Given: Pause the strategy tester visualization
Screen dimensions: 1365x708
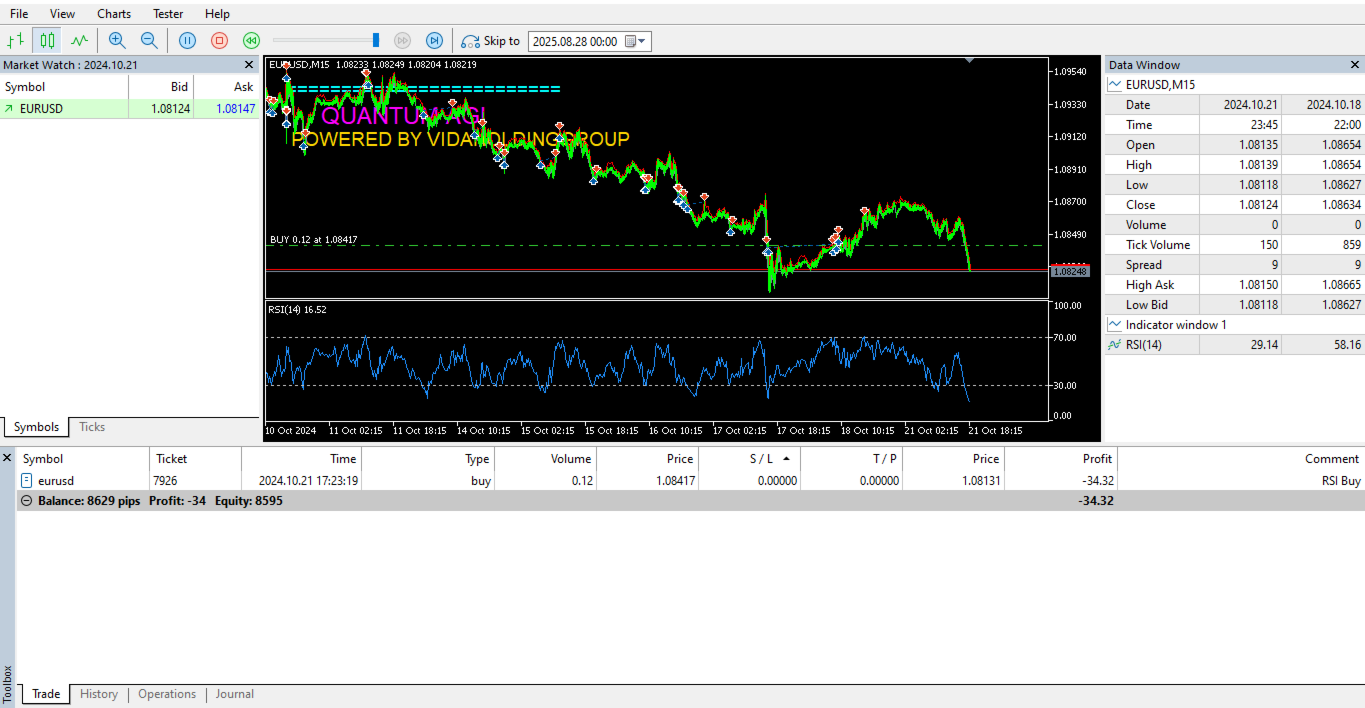Looking at the screenshot, I should [187, 40].
